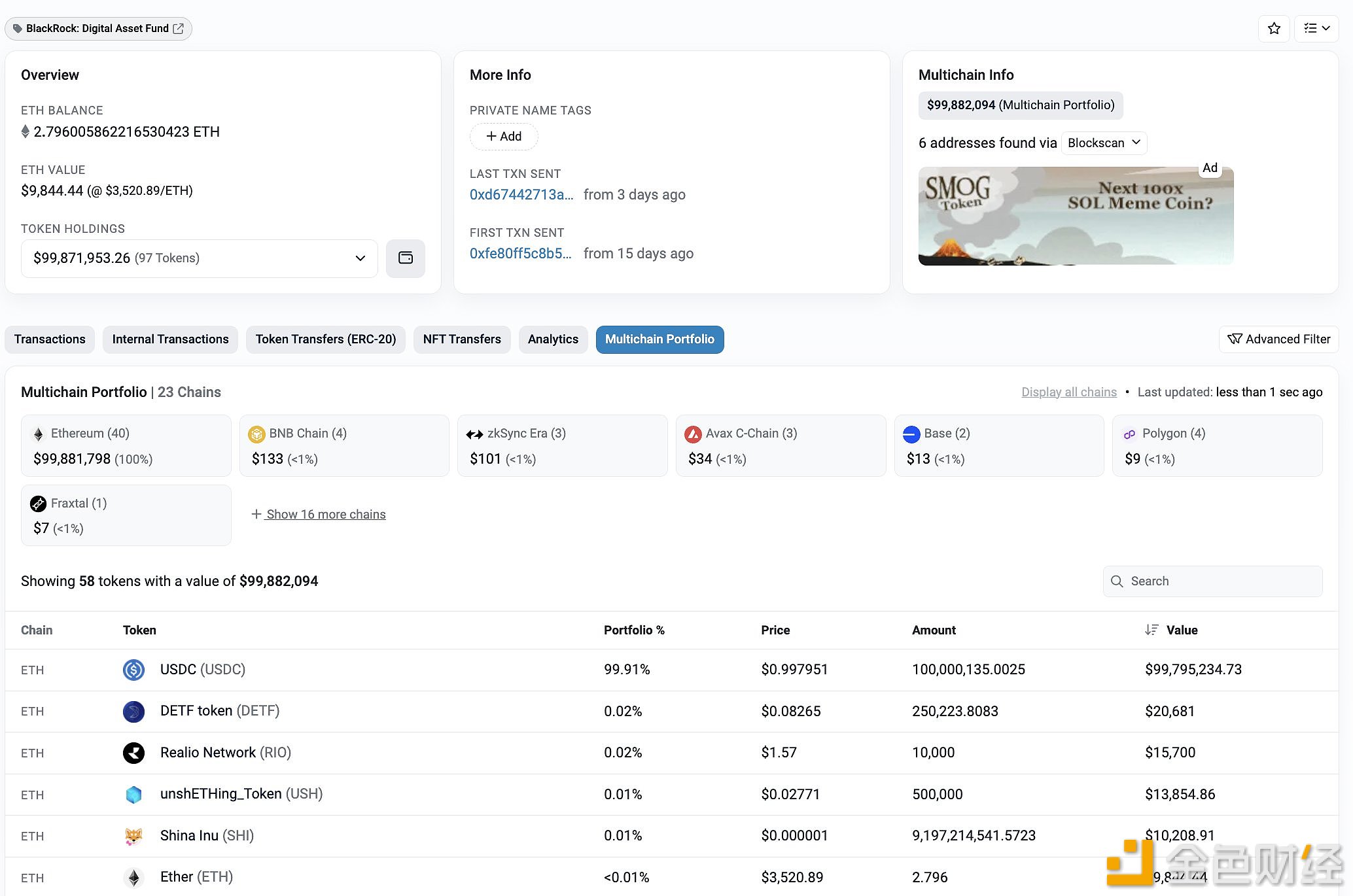Click the Polygon chain logo icon
The height and width of the screenshot is (896, 1353).
coord(1129,434)
